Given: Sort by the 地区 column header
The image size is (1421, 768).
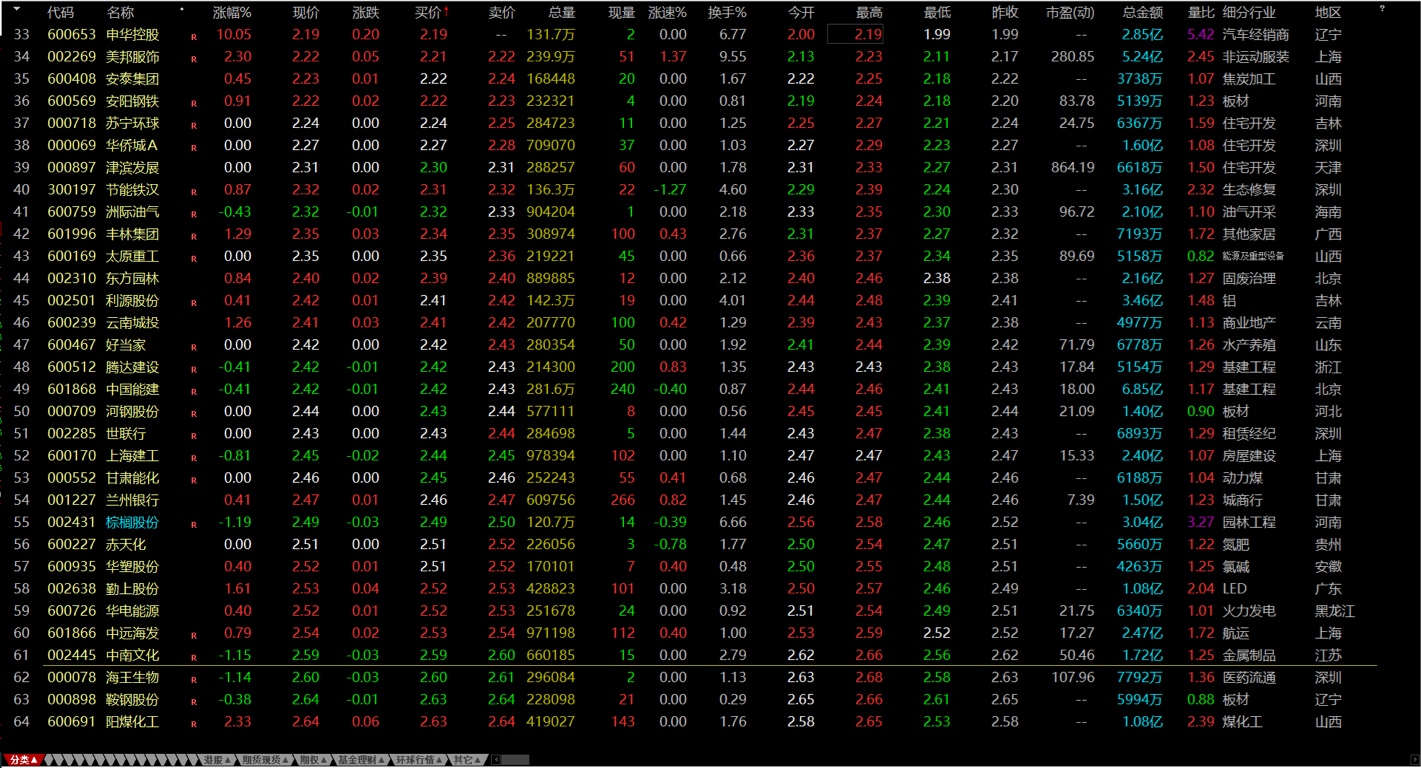Looking at the screenshot, I should 1328,13.
